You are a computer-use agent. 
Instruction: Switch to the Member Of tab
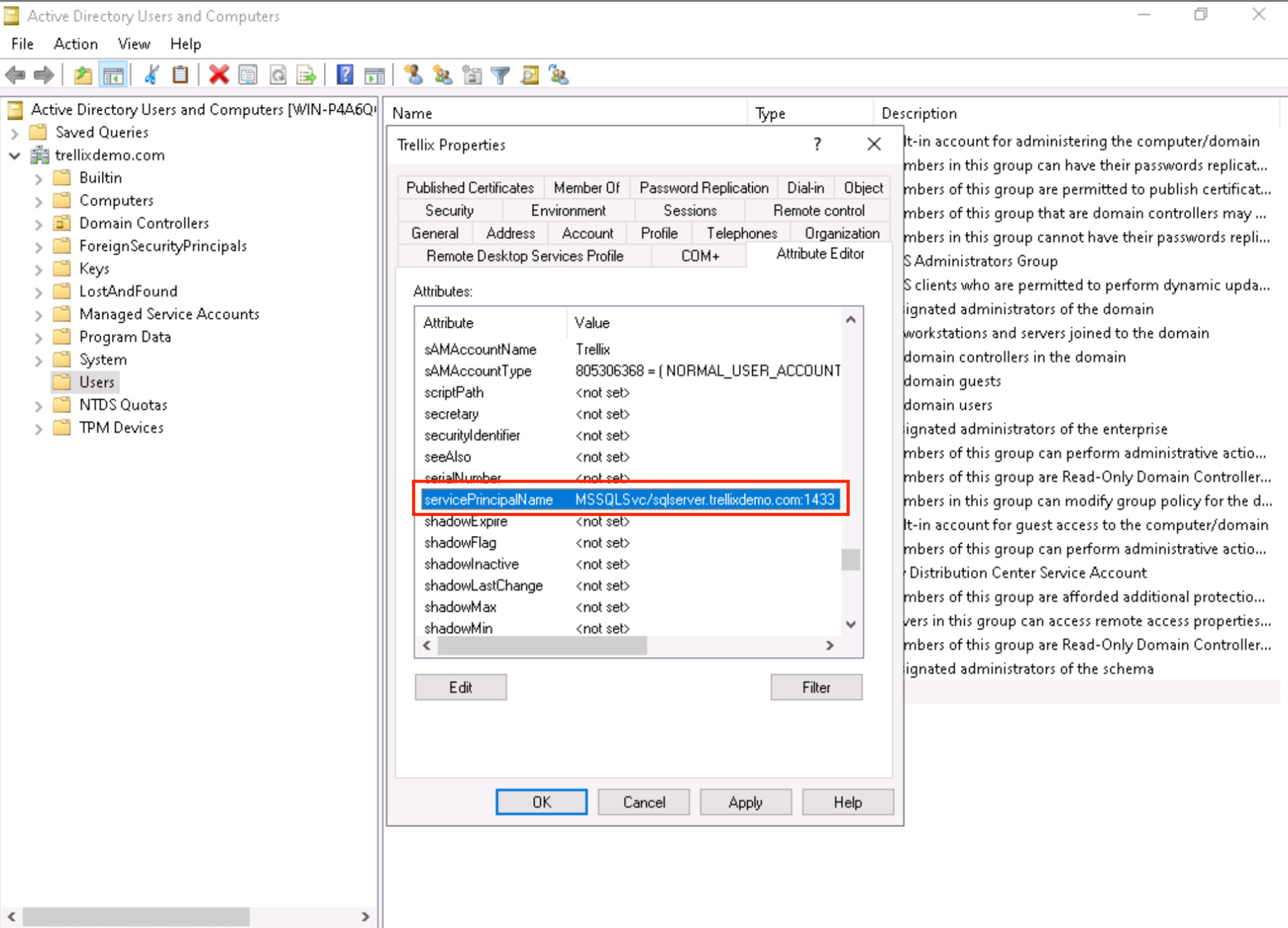click(x=586, y=187)
